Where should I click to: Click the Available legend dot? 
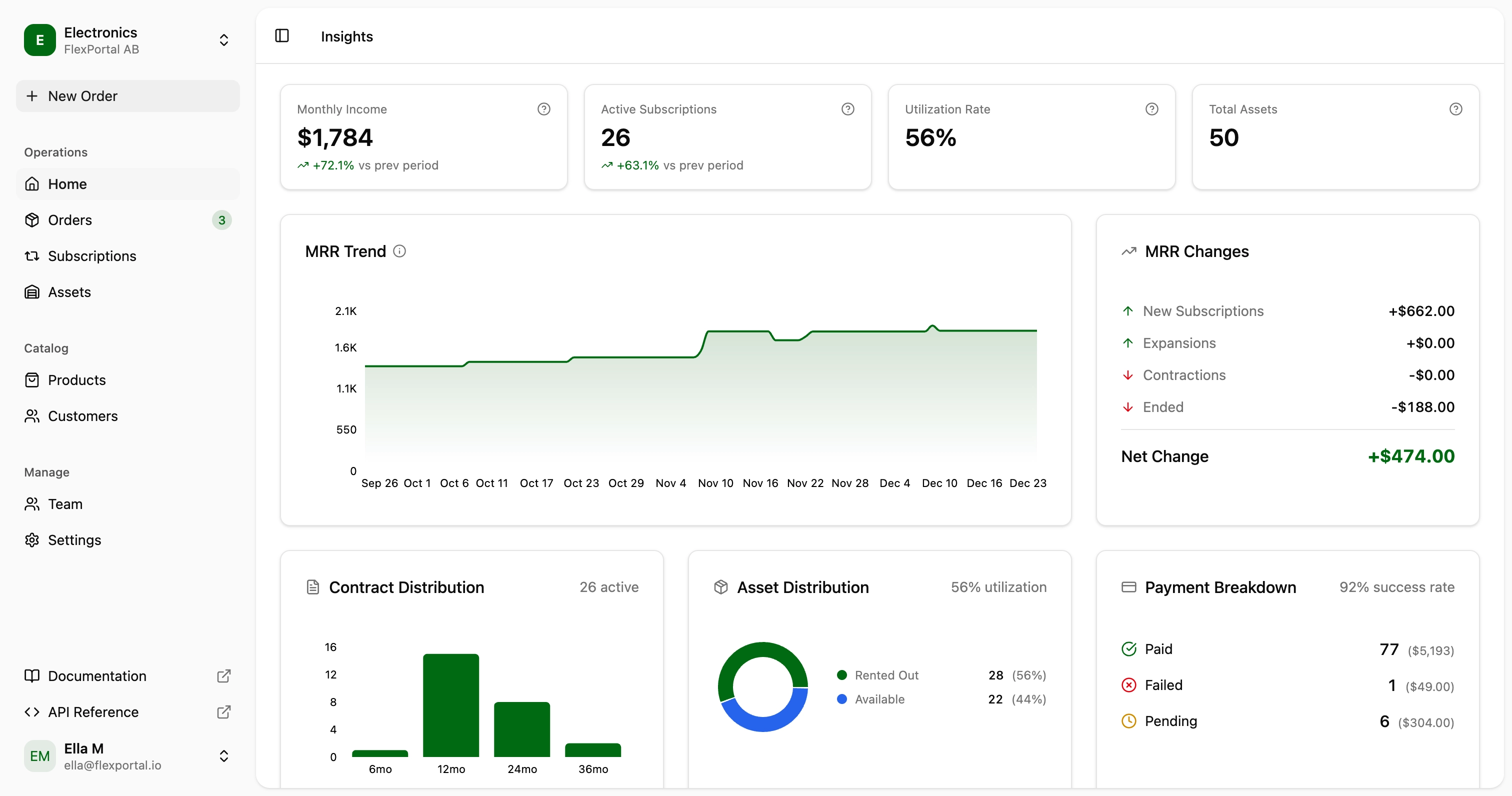[x=842, y=699]
